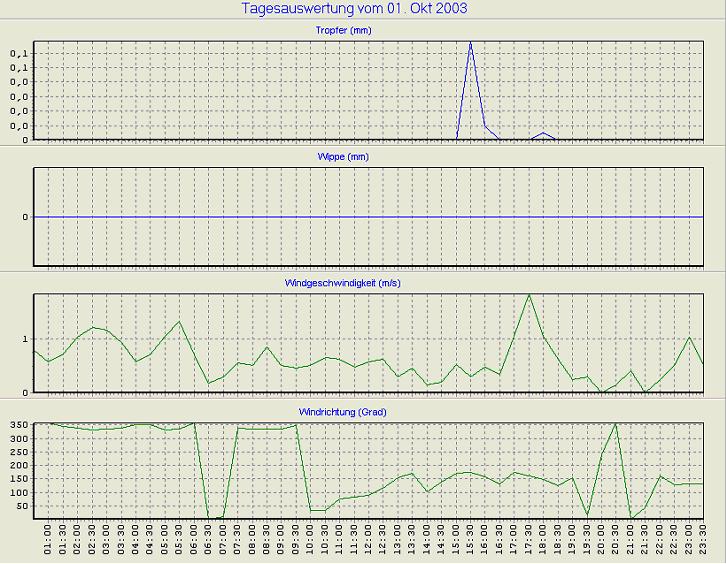
Task: Click the wind direction spike at 20:30
Action: click(616, 424)
